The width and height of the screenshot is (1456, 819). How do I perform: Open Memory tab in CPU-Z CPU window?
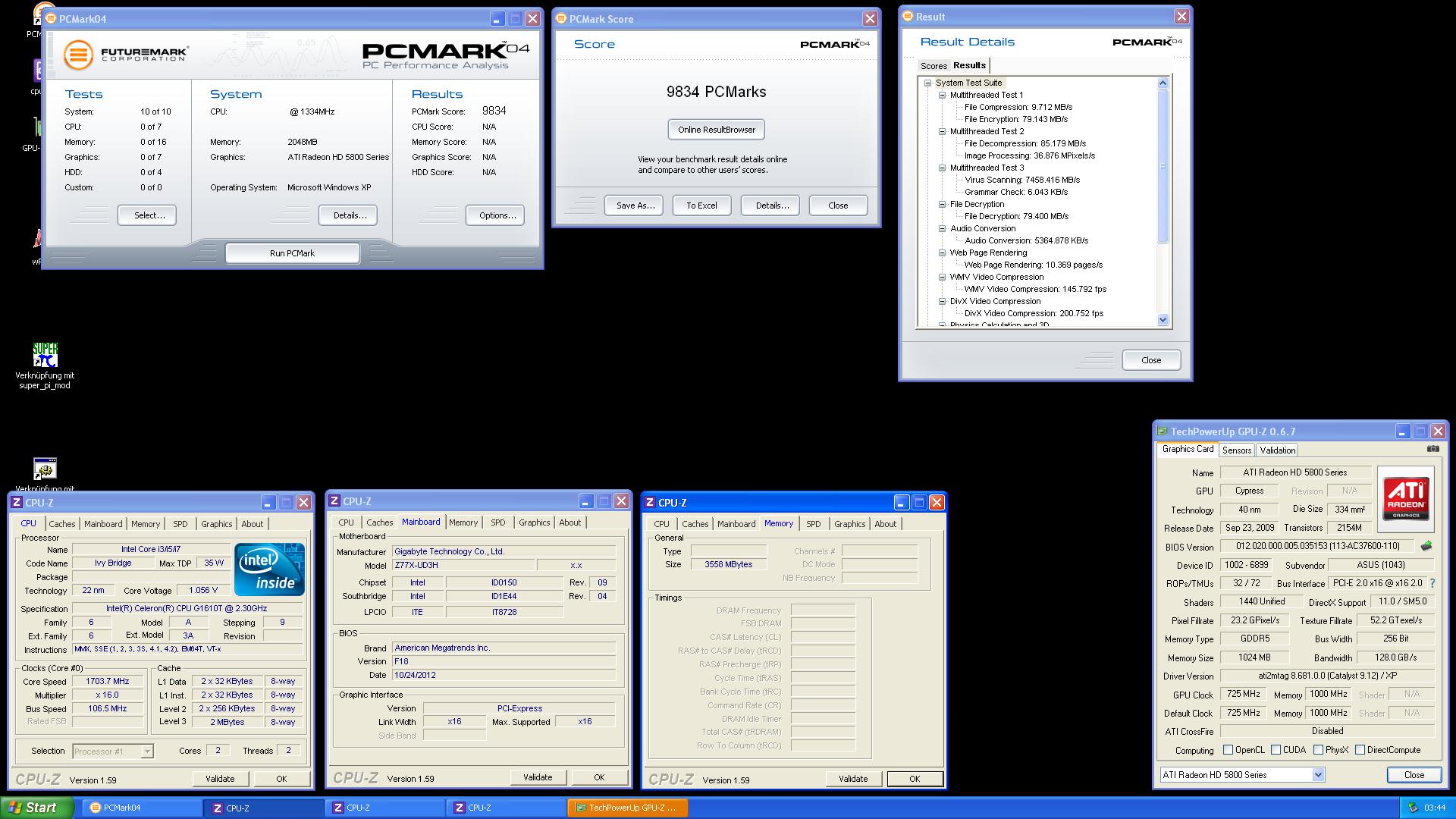pos(146,524)
